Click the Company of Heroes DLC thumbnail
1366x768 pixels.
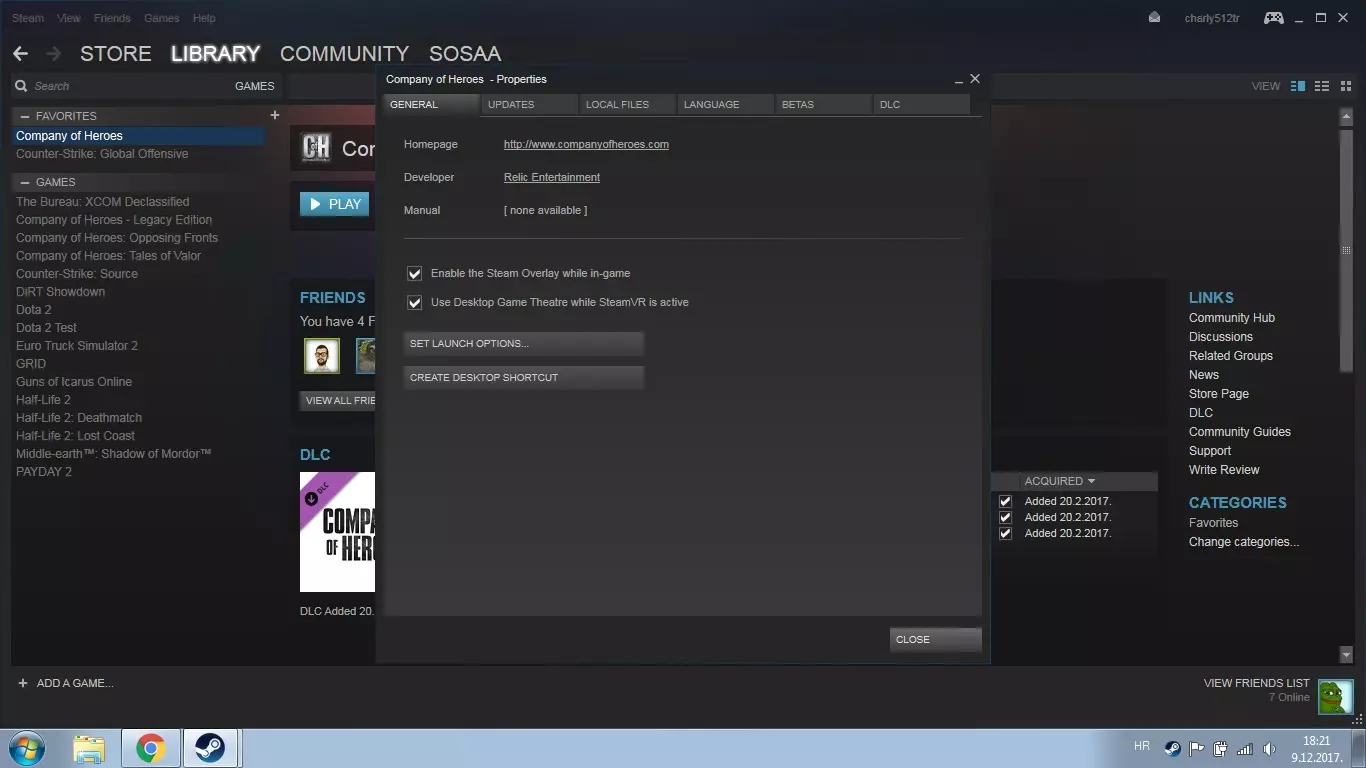(337, 532)
